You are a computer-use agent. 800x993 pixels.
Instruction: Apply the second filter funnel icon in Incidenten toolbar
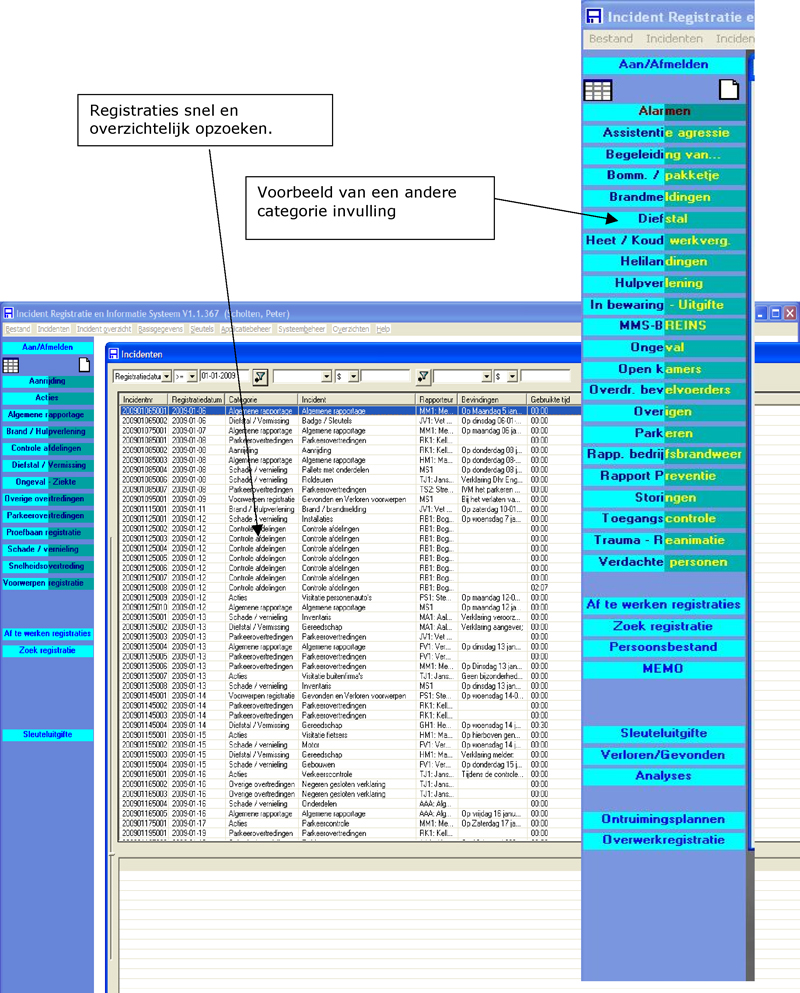[x=423, y=377]
